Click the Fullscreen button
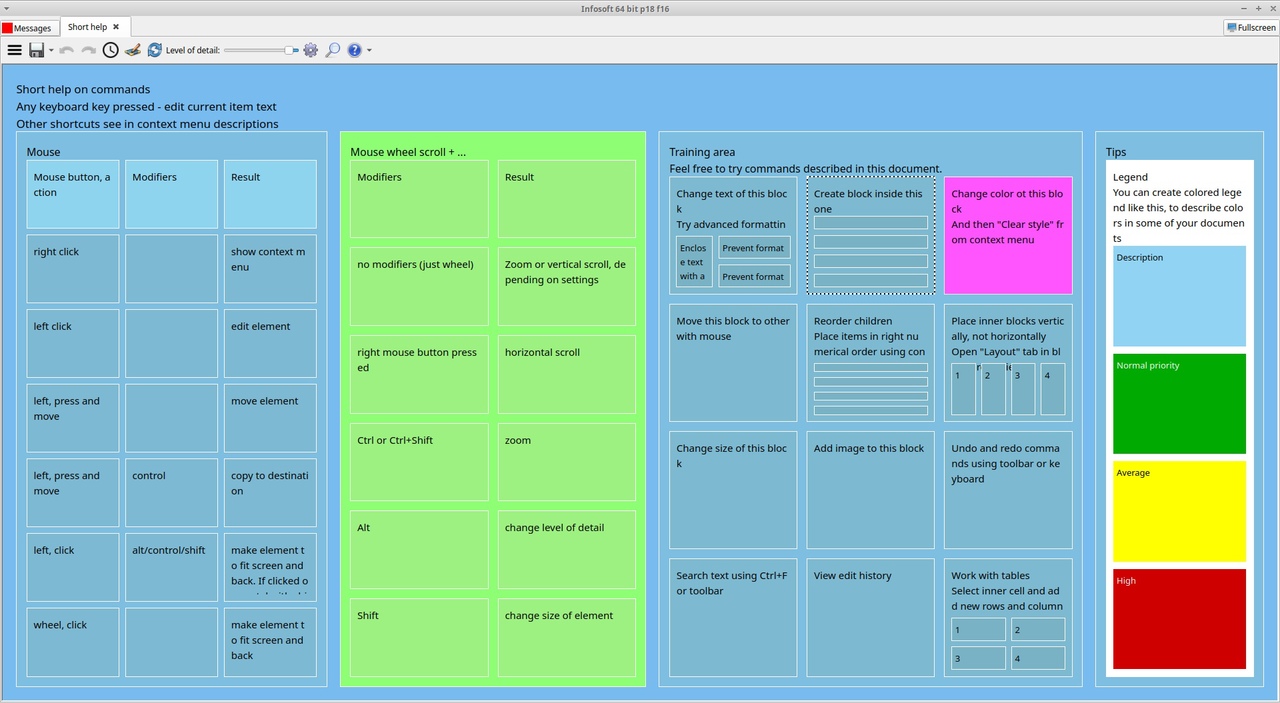This screenshot has width=1280, height=703. point(1251,28)
